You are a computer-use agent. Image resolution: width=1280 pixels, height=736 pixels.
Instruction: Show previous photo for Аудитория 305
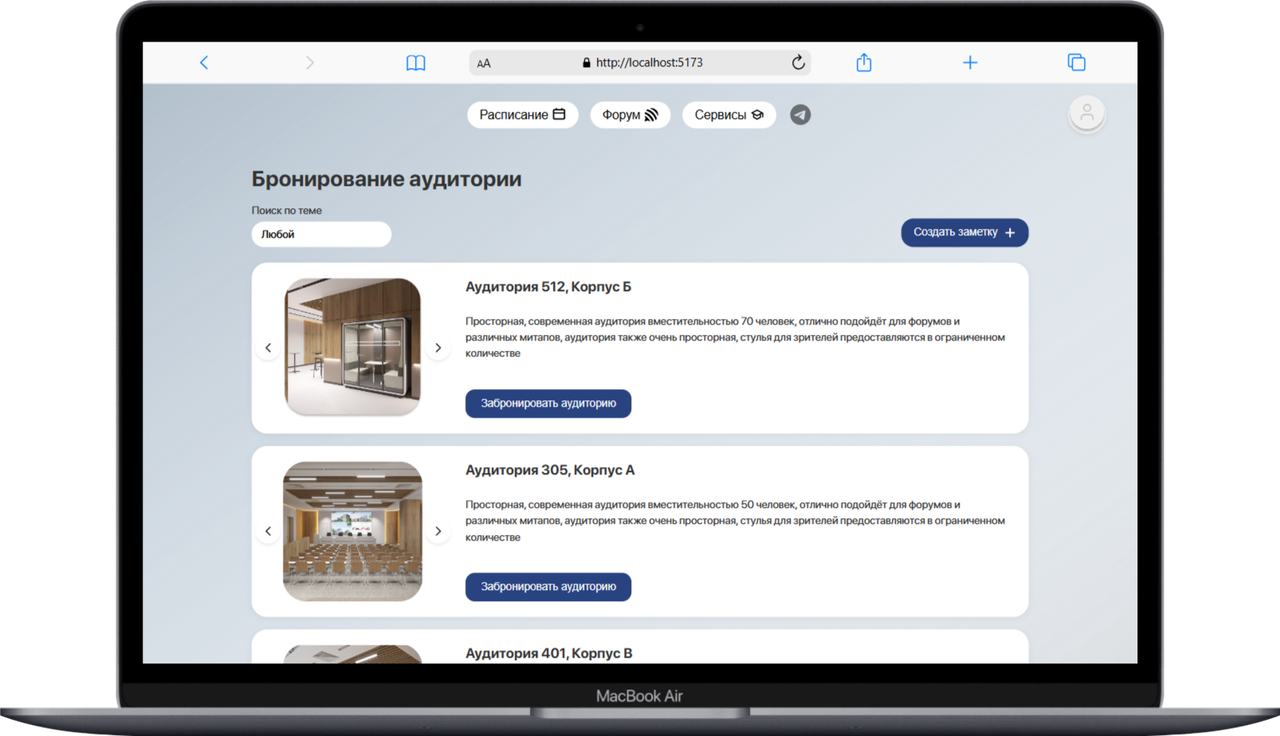tap(268, 531)
